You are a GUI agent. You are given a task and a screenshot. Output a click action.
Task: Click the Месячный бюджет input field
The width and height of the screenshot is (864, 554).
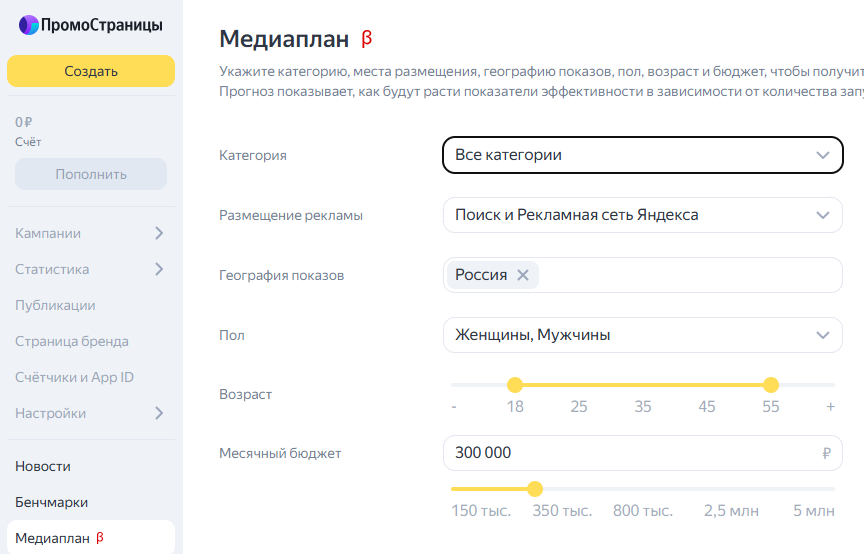(642, 453)
